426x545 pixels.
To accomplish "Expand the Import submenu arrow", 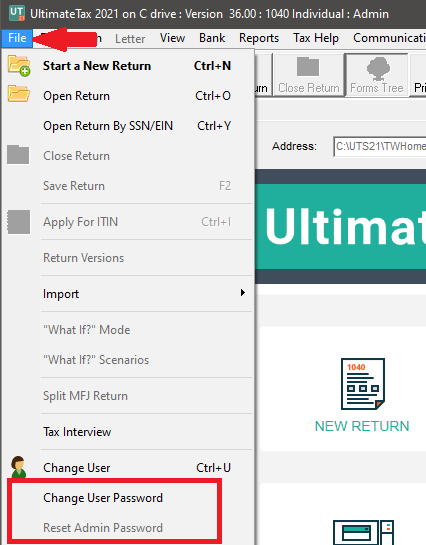I will coord(243,293).
